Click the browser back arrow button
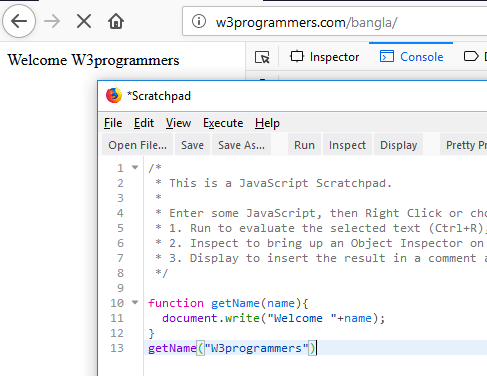Image resolution: width=487 pixels, height=376 pixels. click(19, 22)
